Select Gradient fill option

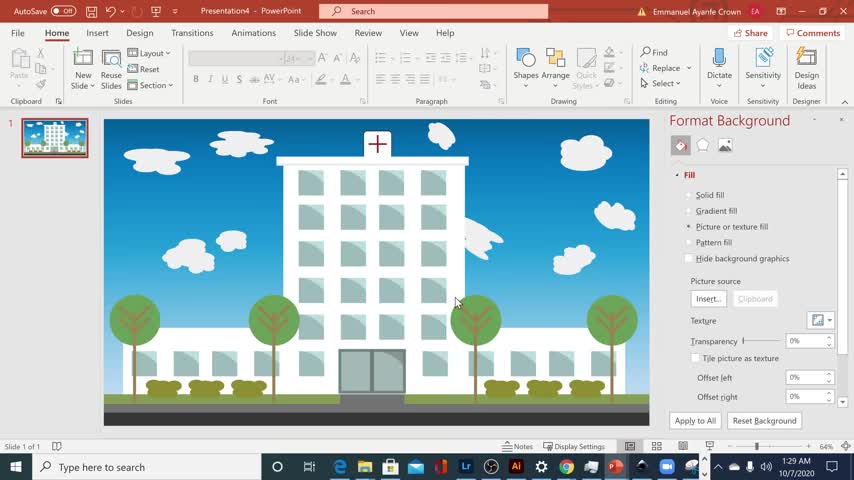click(688, 211)
